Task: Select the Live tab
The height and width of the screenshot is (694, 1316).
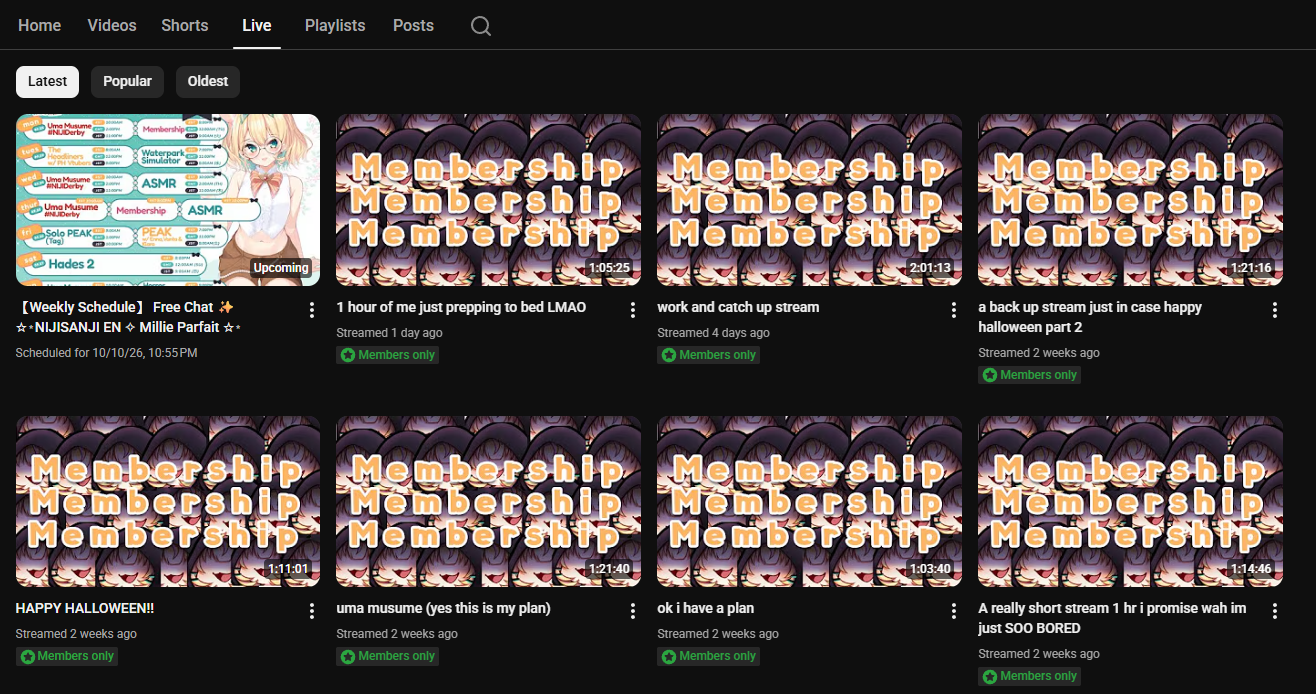Action: click(257, 25)
